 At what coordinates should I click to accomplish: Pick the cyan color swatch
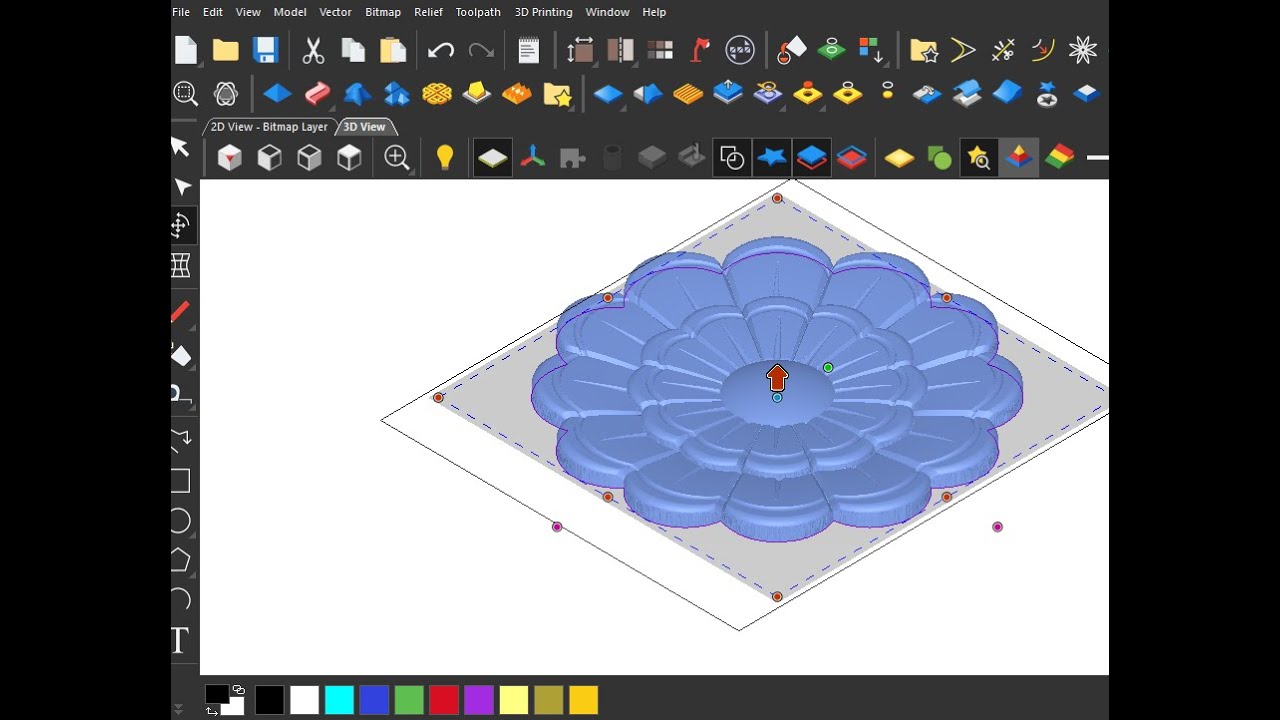click(x=339, y=700)
